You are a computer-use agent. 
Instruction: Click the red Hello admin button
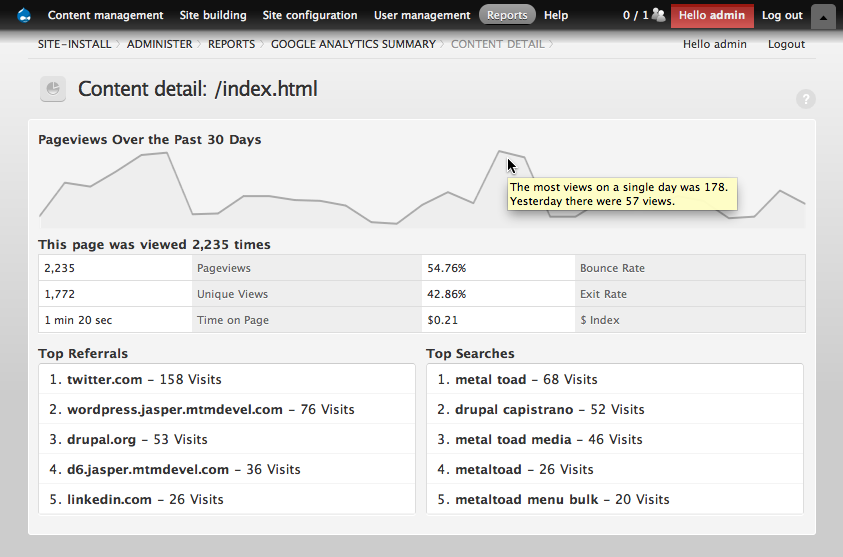coord(712,15)
